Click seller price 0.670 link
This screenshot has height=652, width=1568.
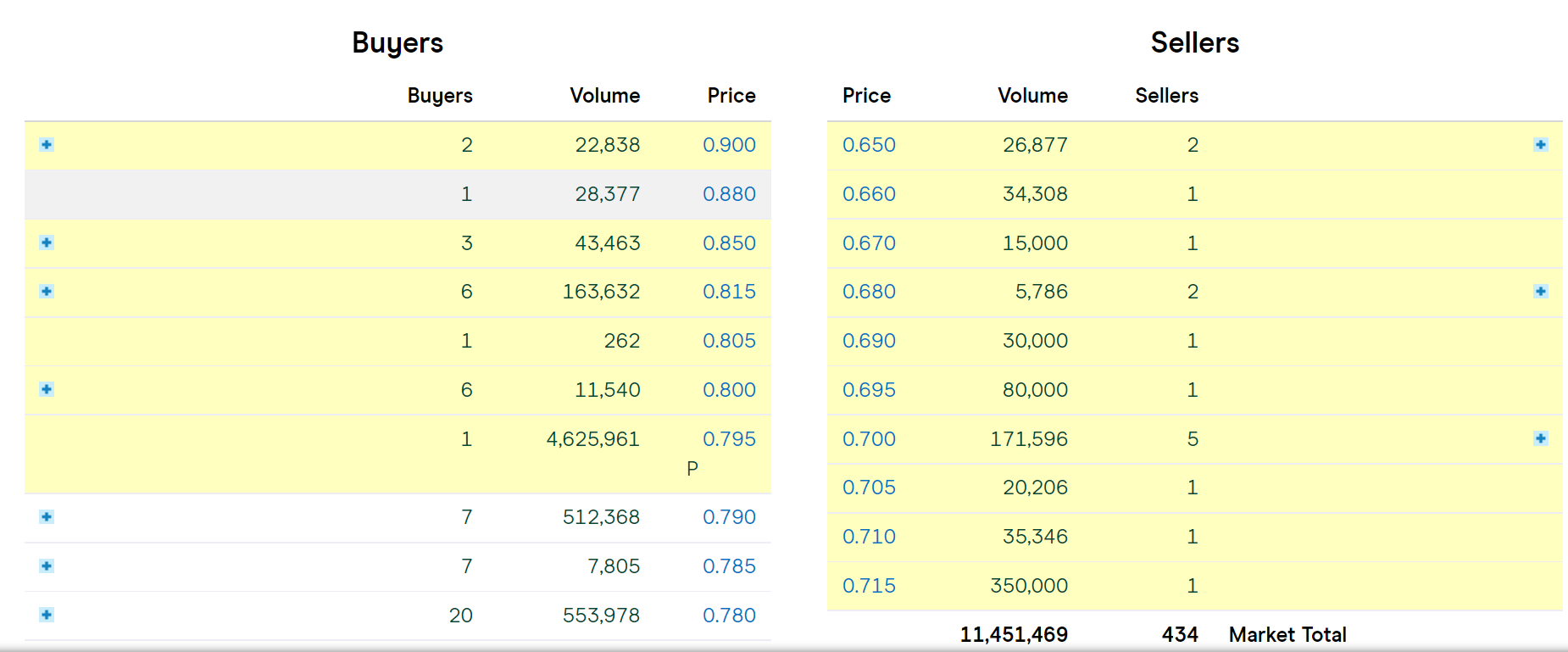869,243
